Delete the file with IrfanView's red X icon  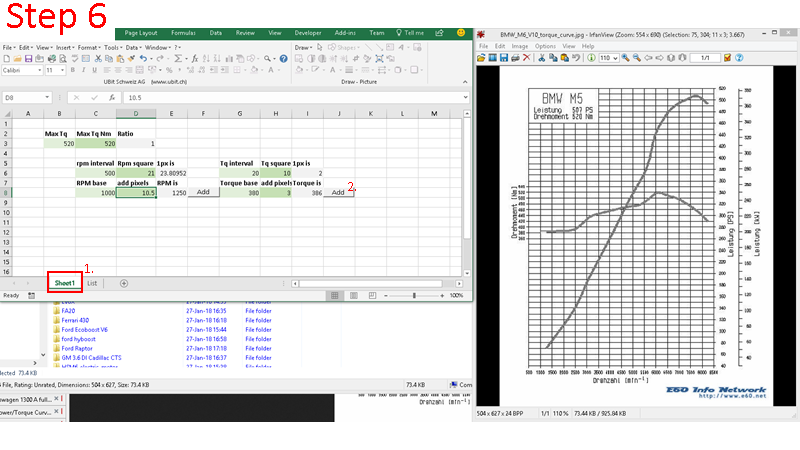(x=527, y=58)
